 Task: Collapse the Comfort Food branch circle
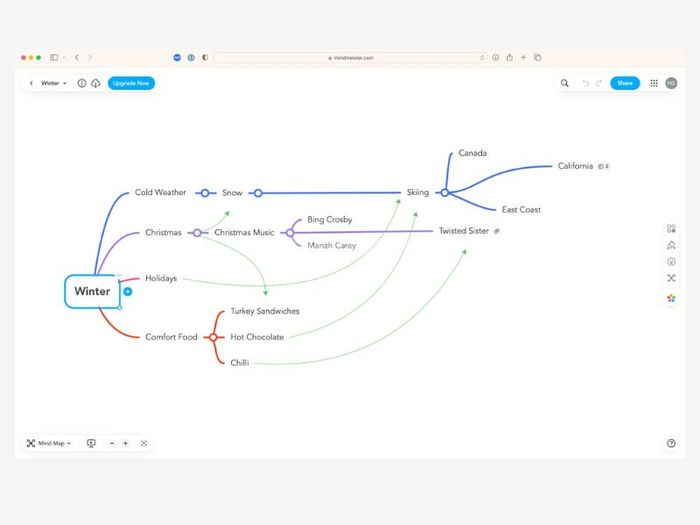pyautogui.click(x=213, y=337)
